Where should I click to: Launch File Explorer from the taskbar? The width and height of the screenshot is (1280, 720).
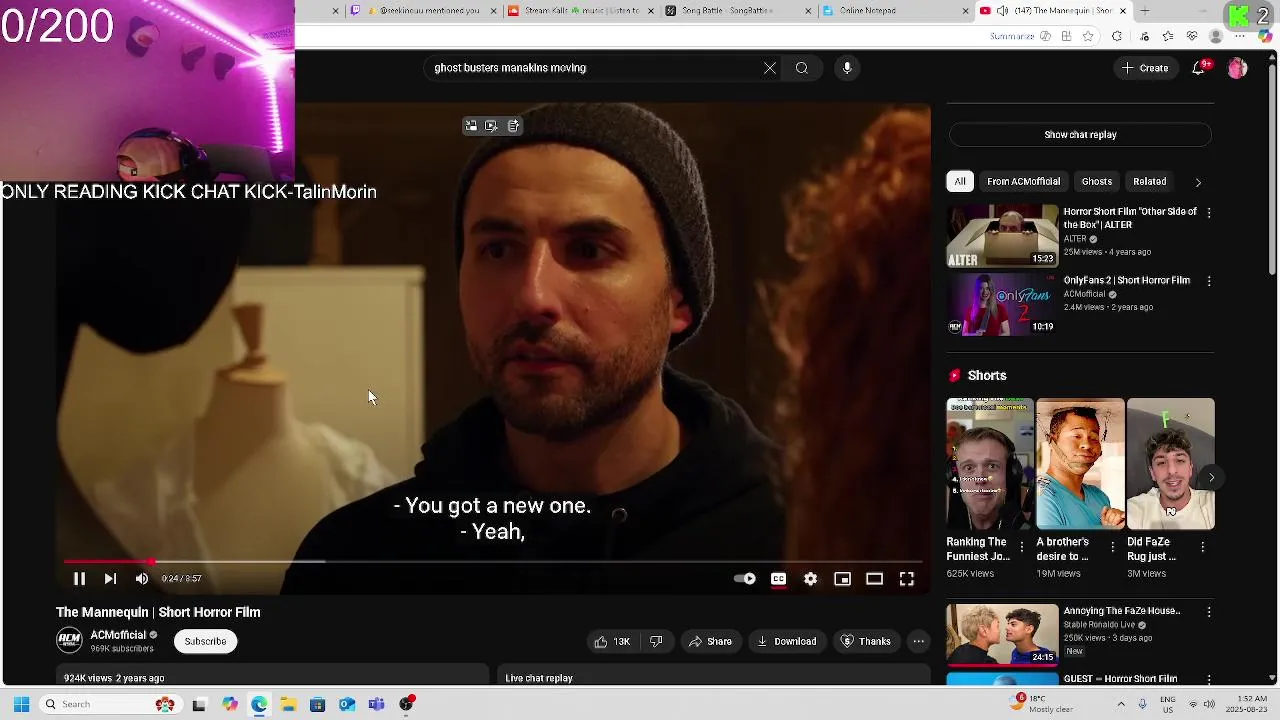pos(288,704)
